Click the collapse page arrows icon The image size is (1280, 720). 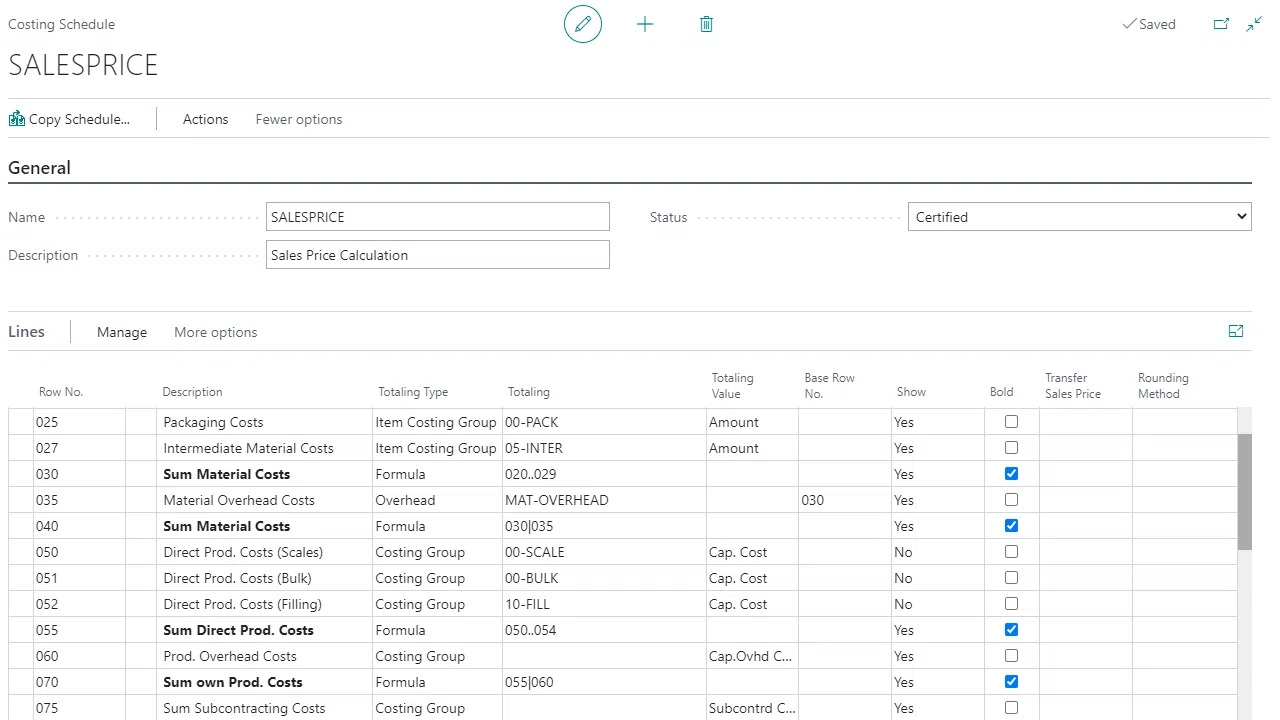click(x=1254, y=24)
